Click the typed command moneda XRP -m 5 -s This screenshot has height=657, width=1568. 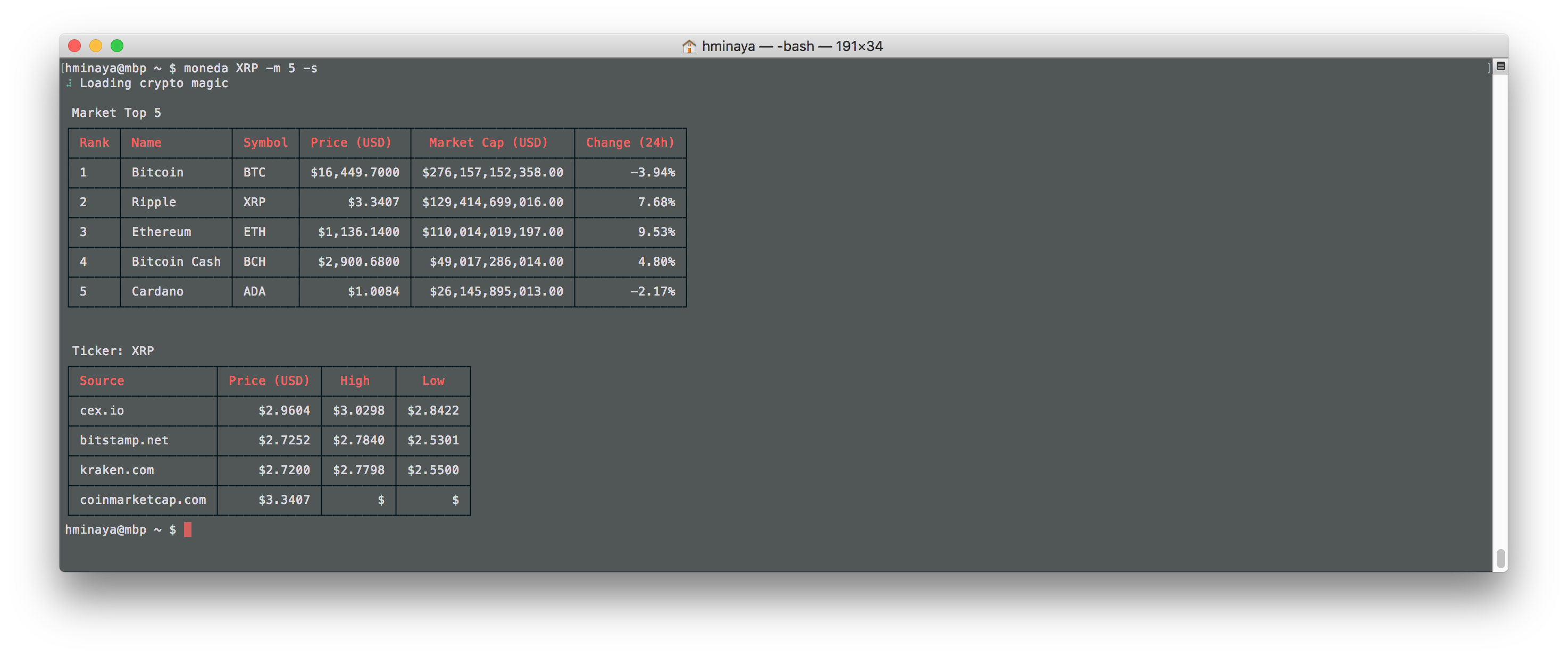coord(250,68)
